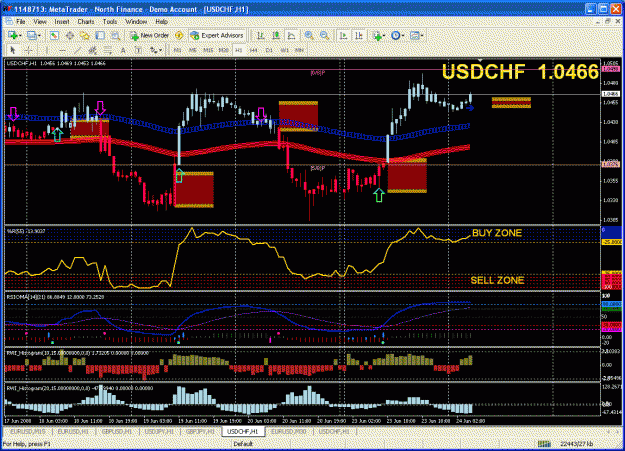Switch to the USDJPY,H1 chart tab

pos(159,432)
